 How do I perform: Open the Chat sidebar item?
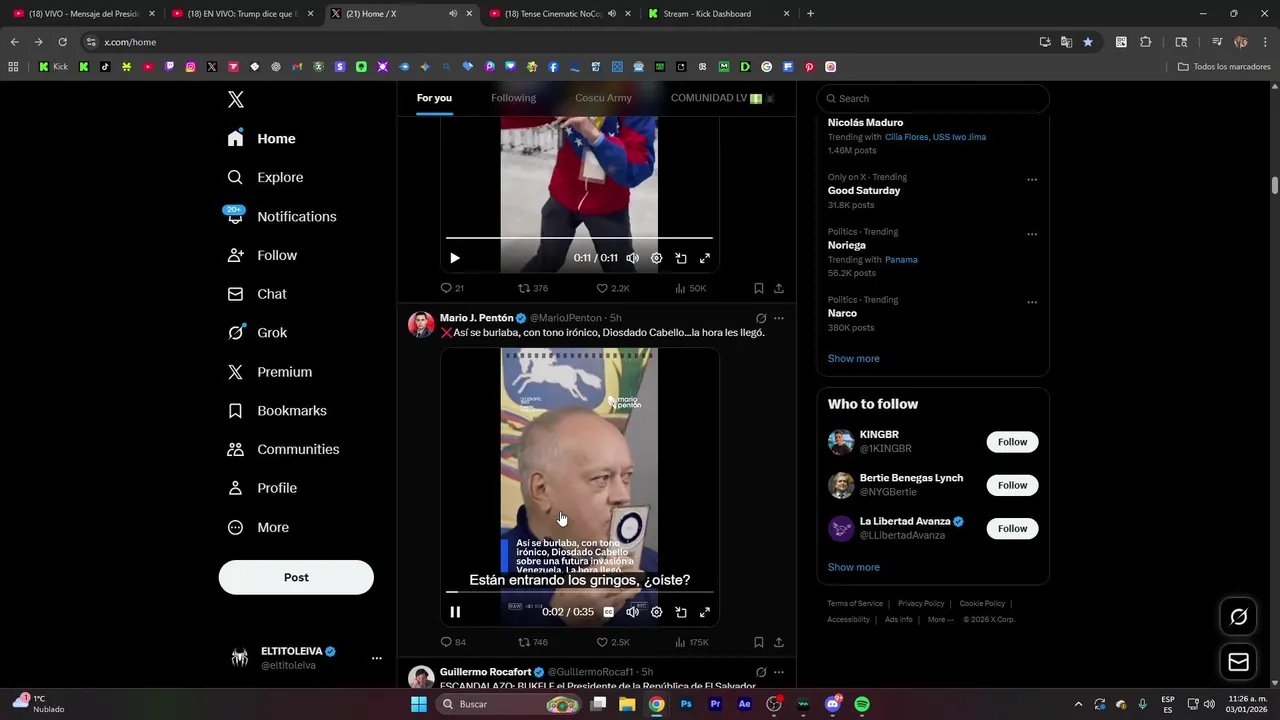[x=257, y=294]
